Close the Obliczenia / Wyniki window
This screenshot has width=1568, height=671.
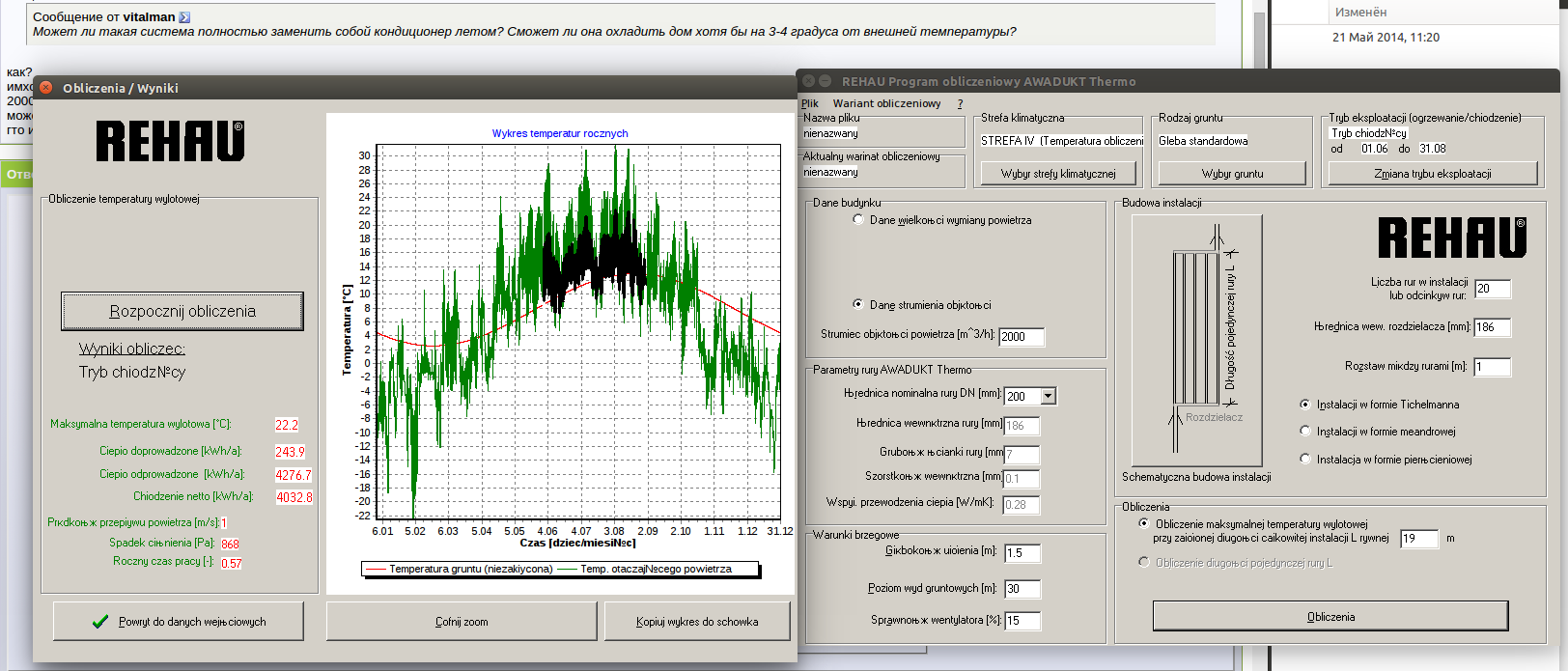click(45, 88)
